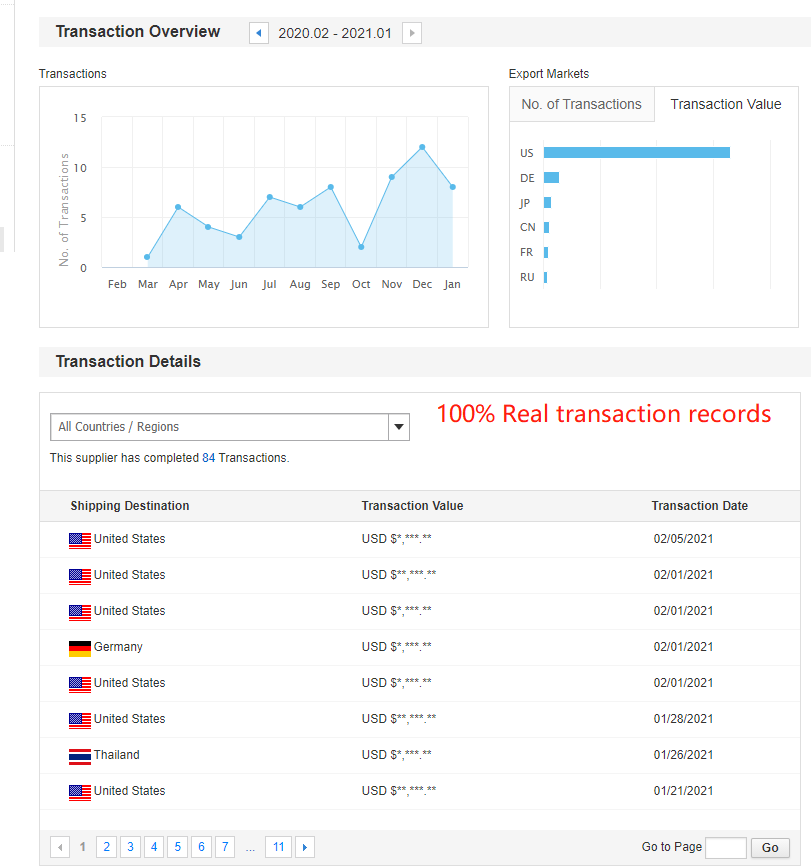Navigate to page 7 of results
This screenshot has height=868, width=811.
pyautogui.click(x=225, y=847)
